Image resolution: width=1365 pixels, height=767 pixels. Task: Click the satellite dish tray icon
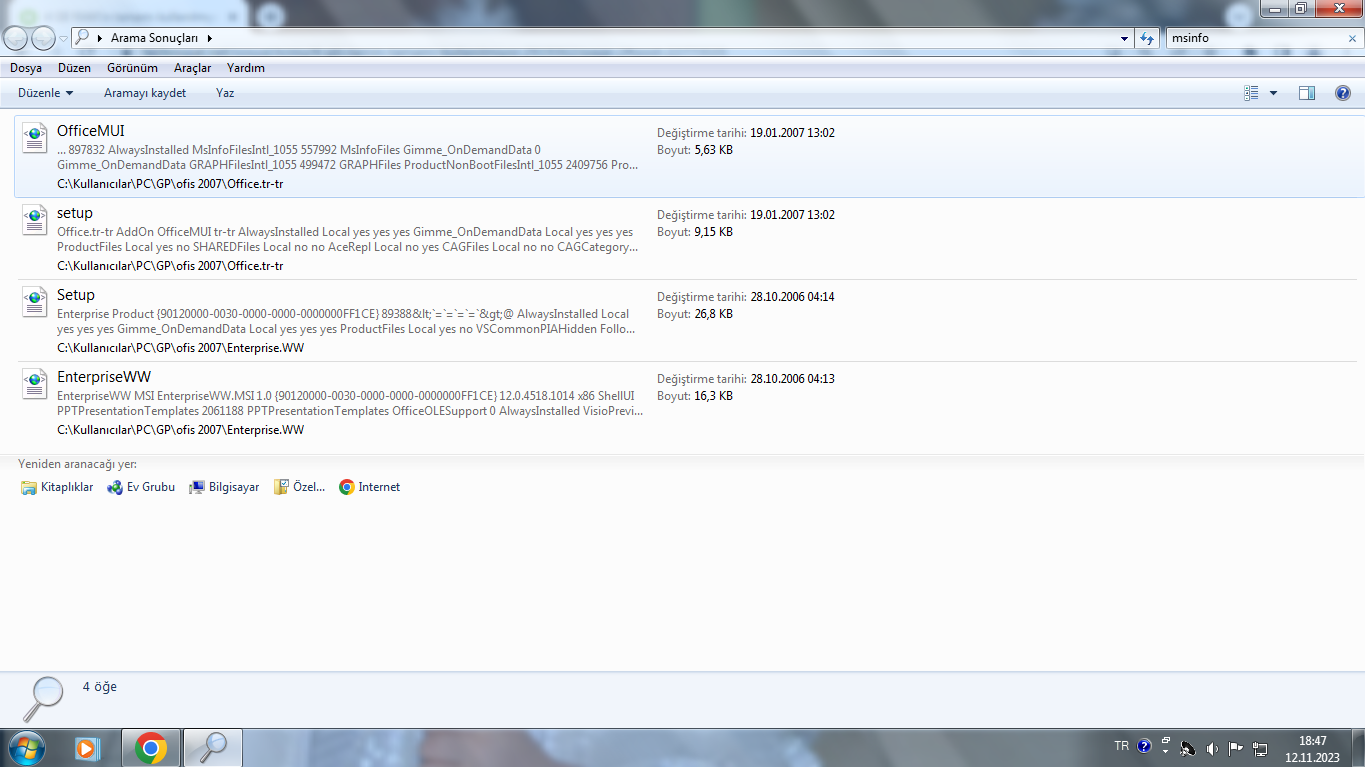(x=1188, y=748)
